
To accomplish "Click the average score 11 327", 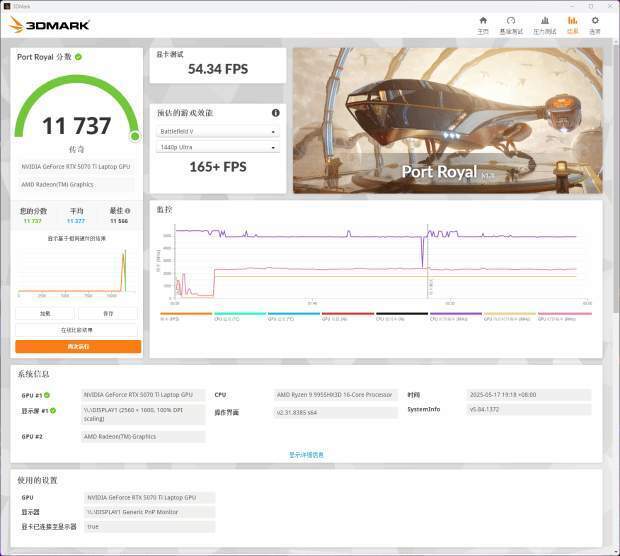I will point(76,221).
